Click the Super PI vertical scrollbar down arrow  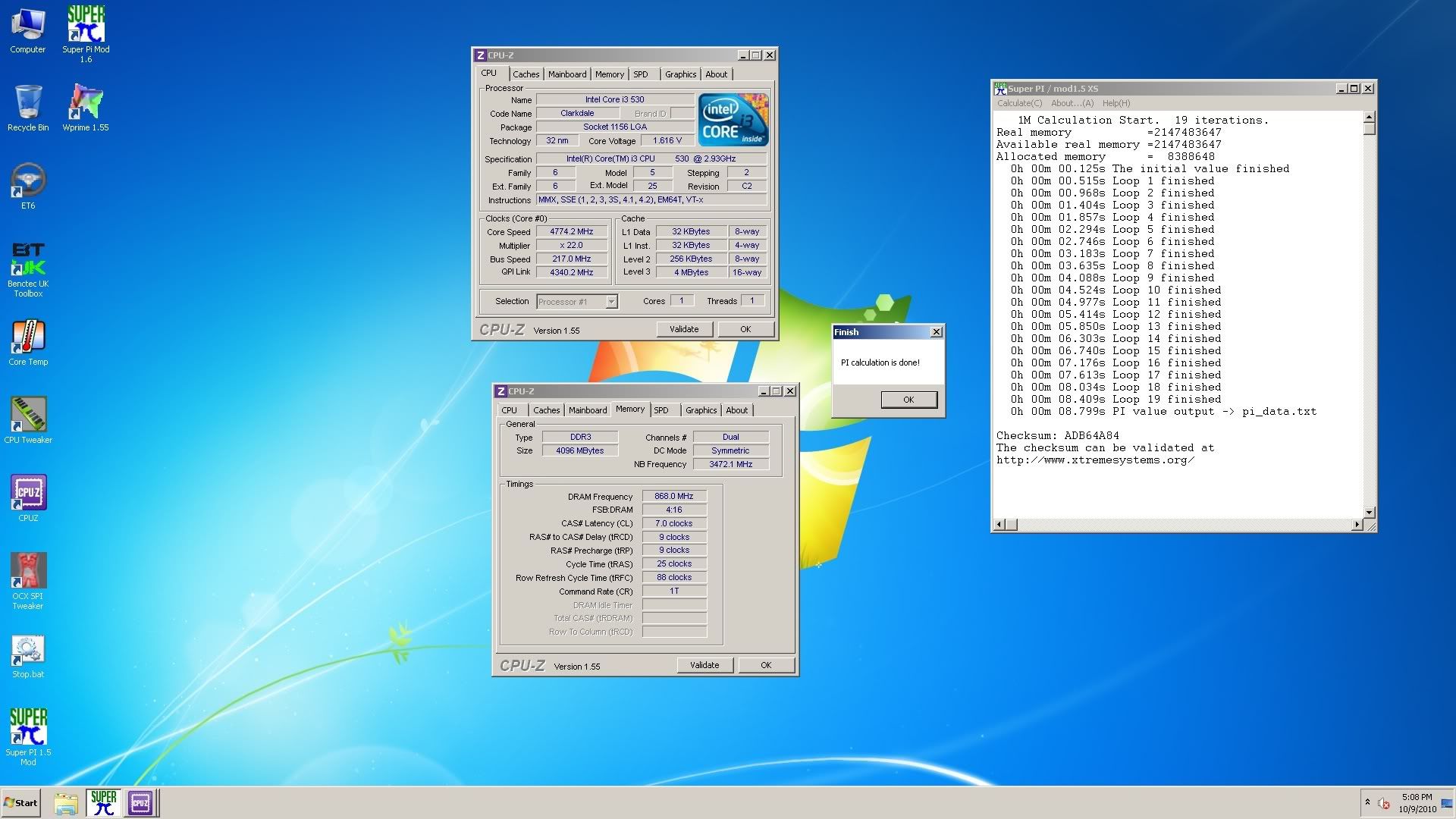[x=1370, y=513]
